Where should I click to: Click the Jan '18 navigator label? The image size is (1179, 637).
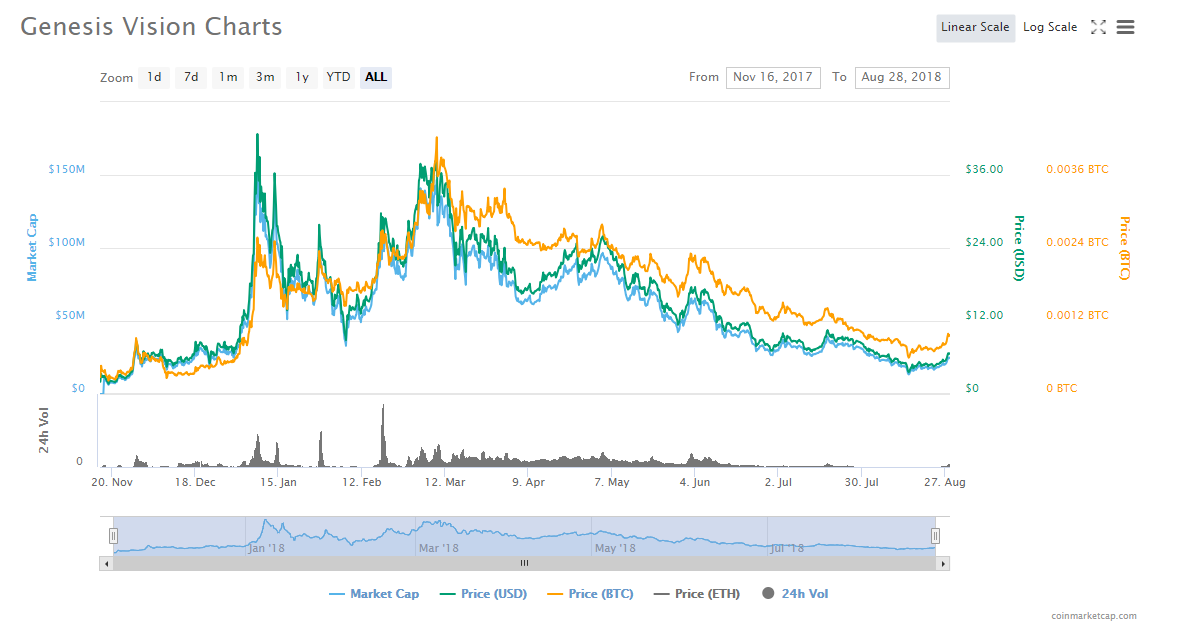(267, 548)
